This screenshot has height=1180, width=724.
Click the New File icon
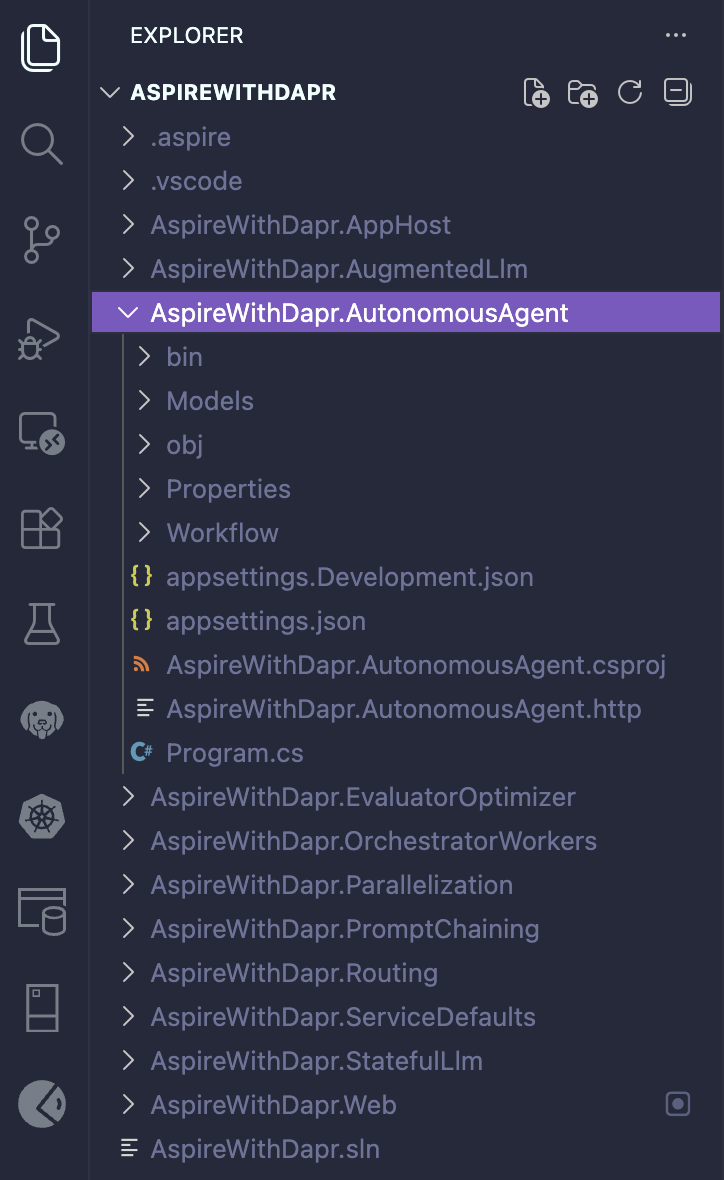(537, 93)
